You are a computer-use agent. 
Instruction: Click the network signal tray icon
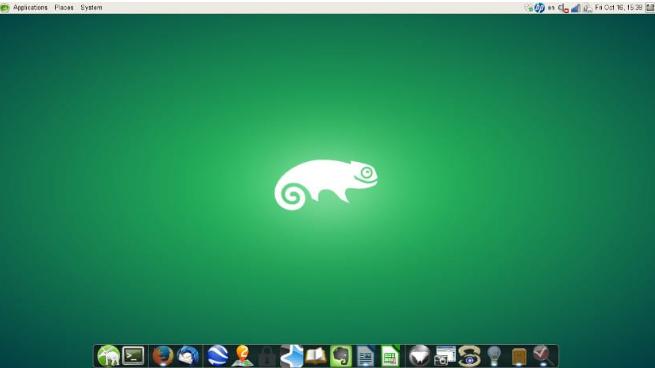576,8
